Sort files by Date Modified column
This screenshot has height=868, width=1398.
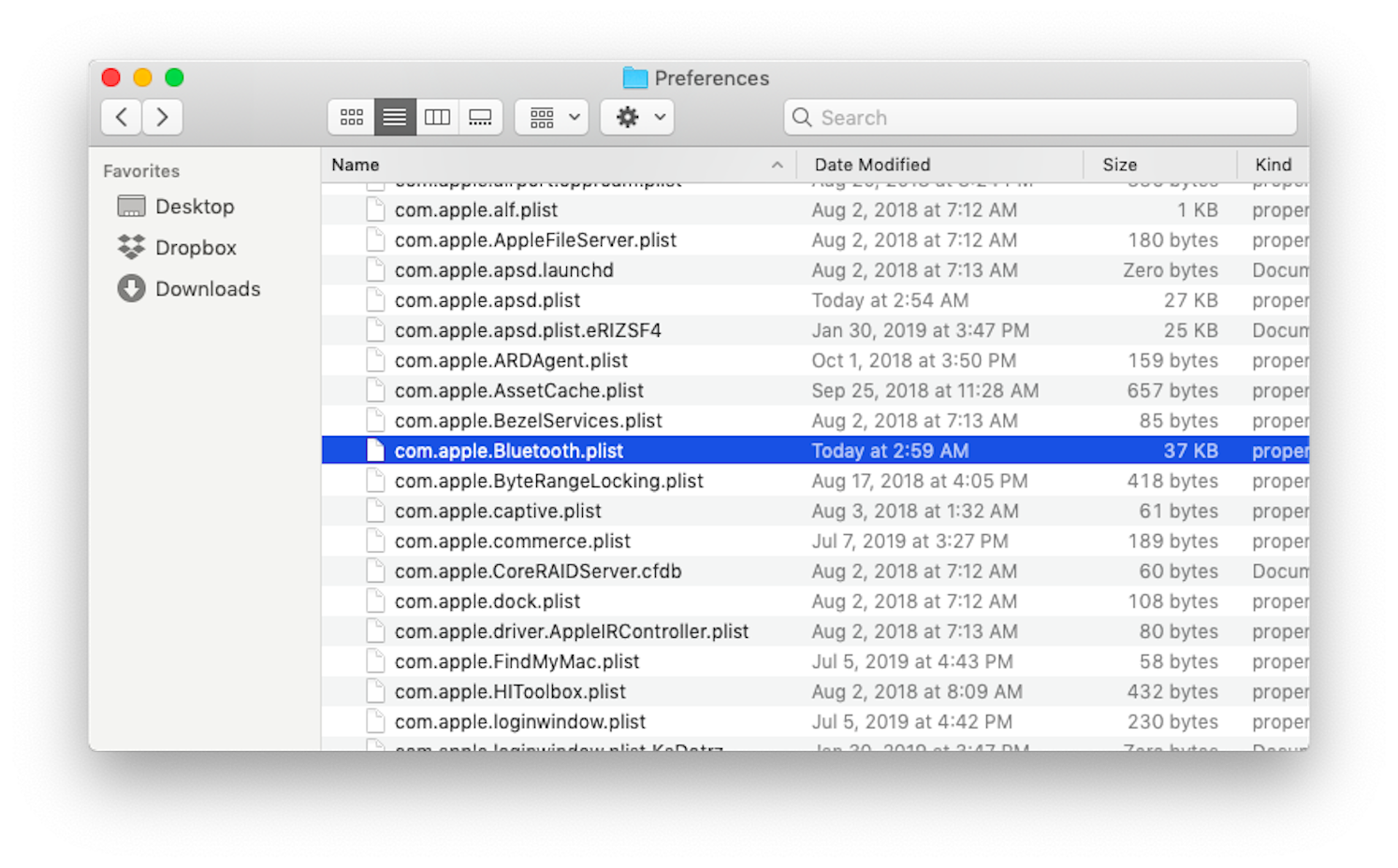point(872,164)
